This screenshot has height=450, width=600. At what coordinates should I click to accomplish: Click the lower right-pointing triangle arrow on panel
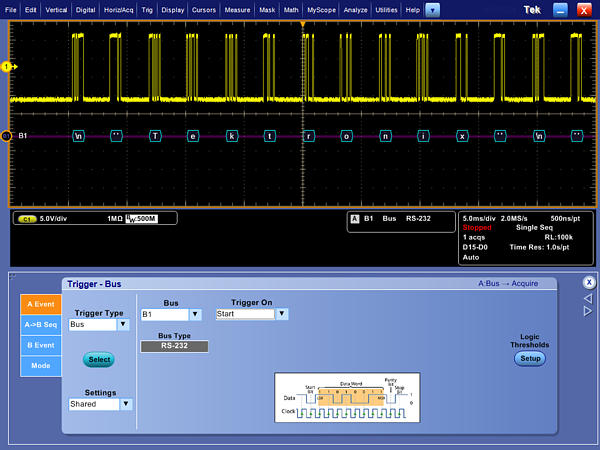(589, 311)
